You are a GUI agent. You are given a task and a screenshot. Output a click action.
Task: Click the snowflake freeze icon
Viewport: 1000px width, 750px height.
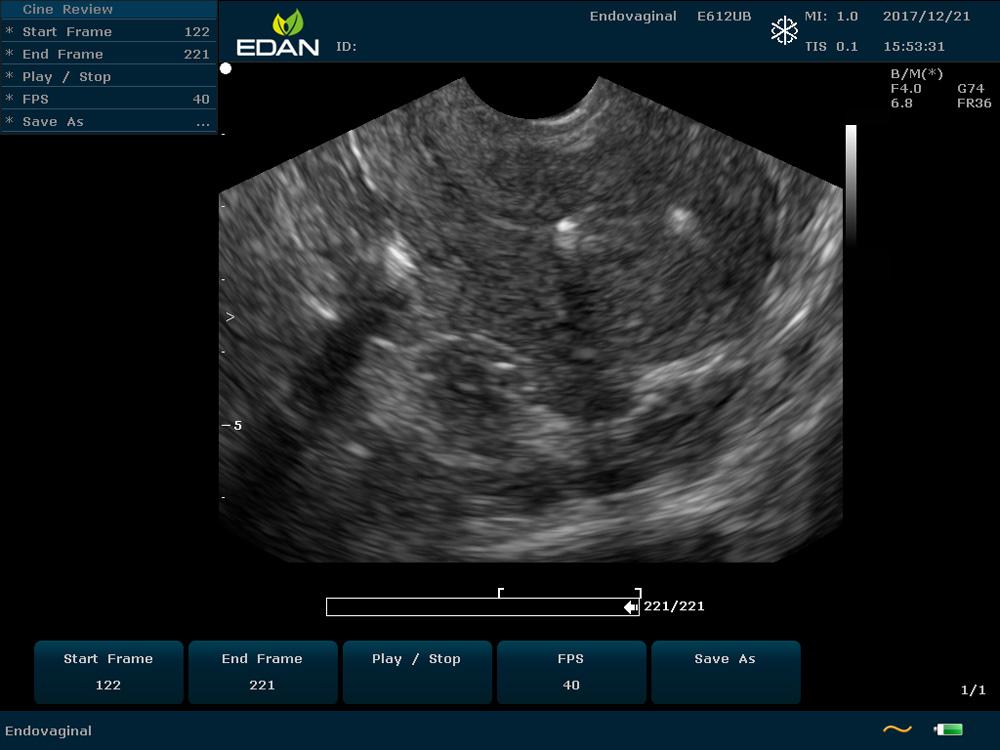[x=784, y=31]
